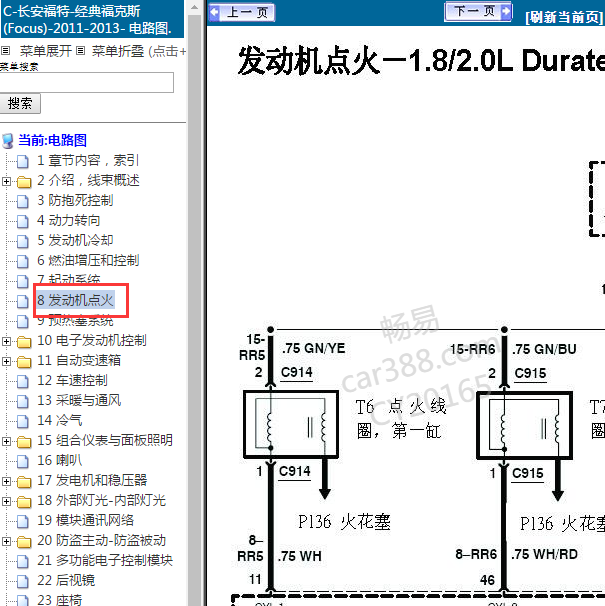Screen dimensions: 605x606
Task: Click the icon beside 菜单展开
Action: coord(5,50)
